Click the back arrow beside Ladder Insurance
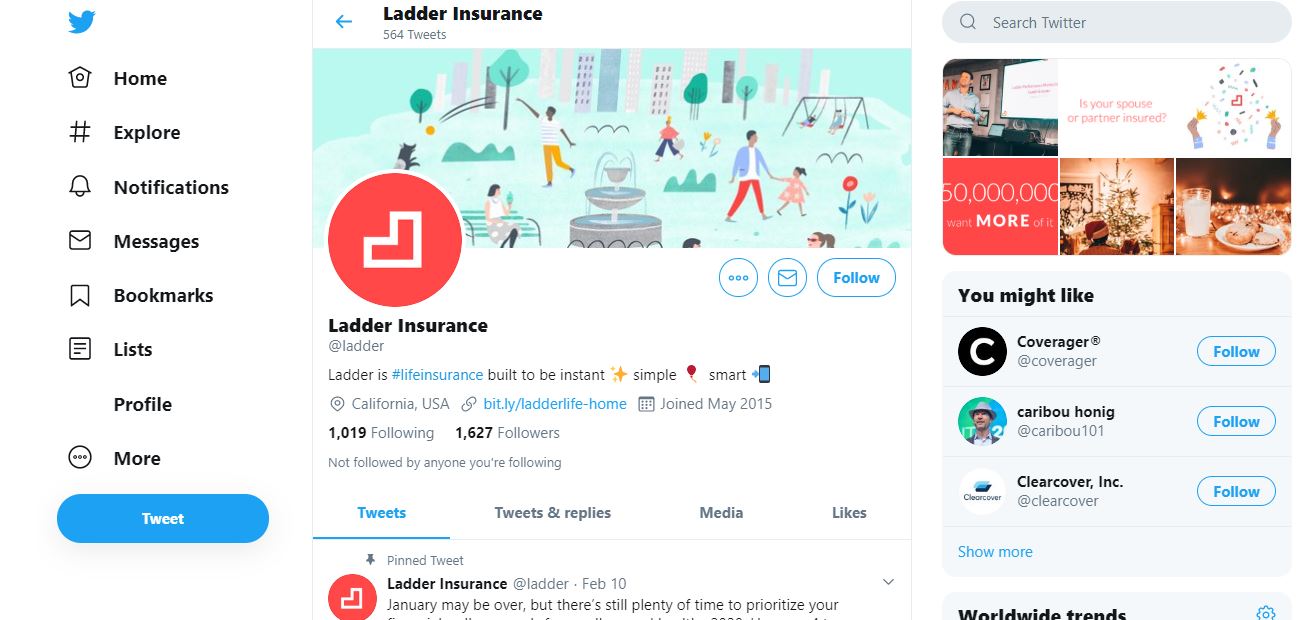1307x620 pixels. click(344, 21)
